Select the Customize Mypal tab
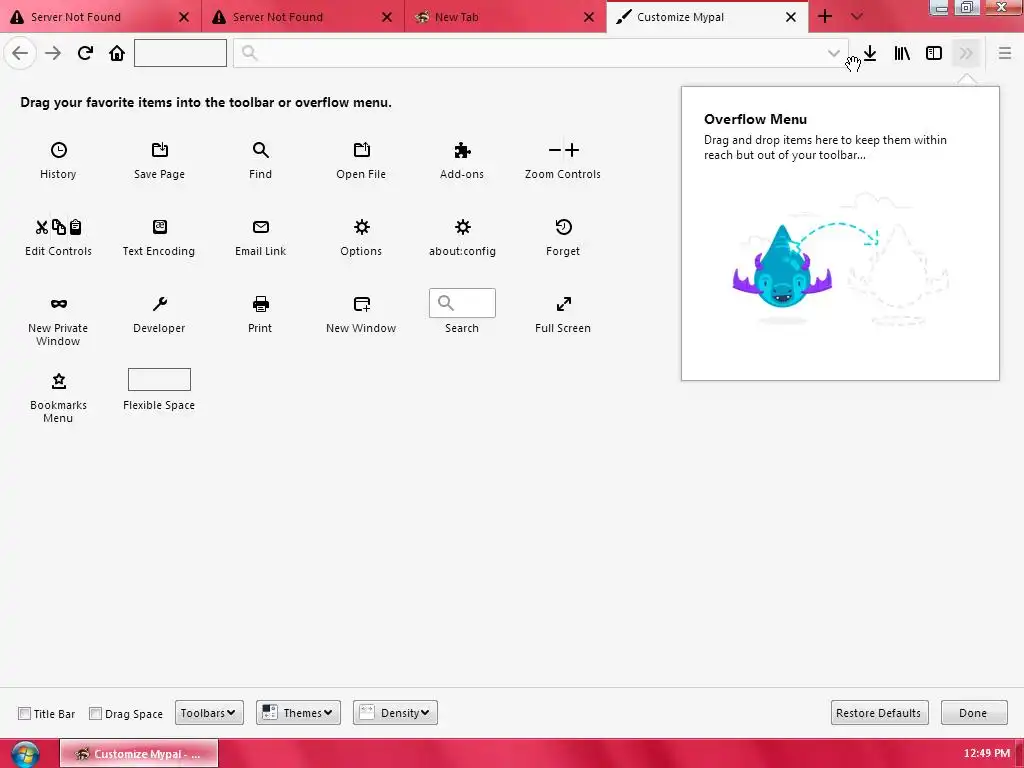 [x=708, y=16]
